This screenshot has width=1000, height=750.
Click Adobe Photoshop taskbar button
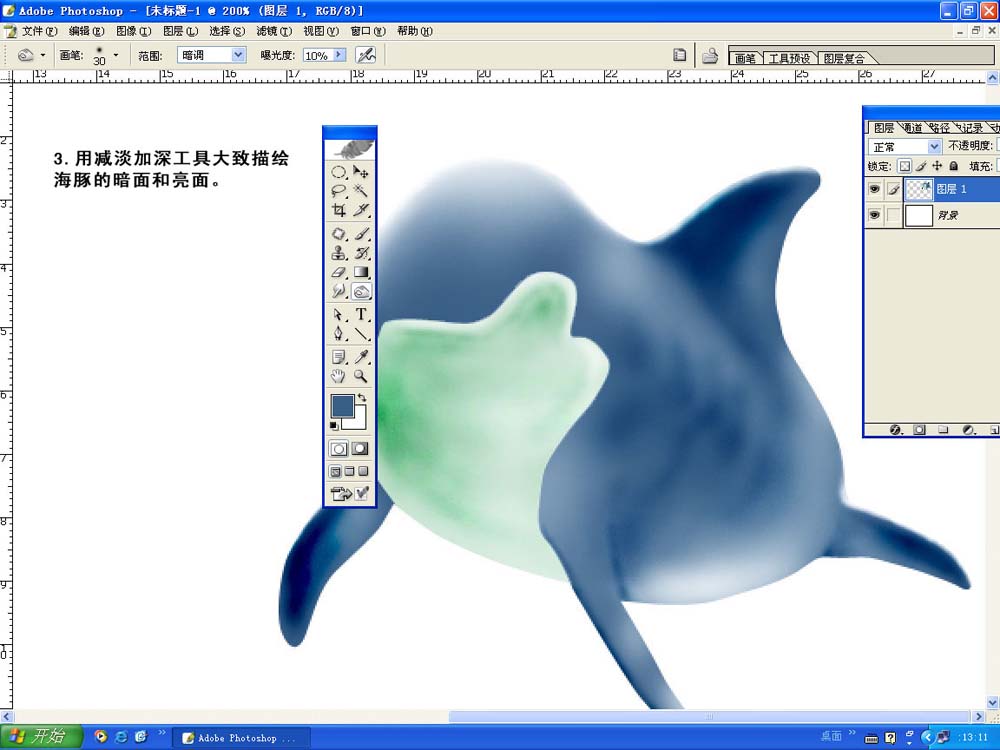pyautogui.click(x=242, y=738)
